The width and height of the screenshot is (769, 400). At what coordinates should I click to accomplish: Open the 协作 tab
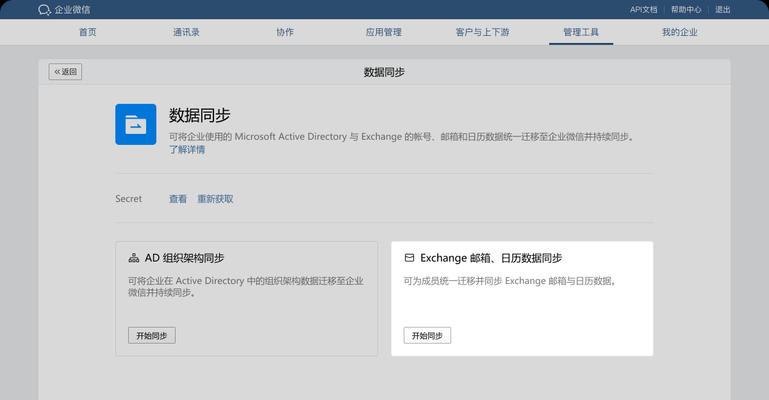click(x=285, y=32)
